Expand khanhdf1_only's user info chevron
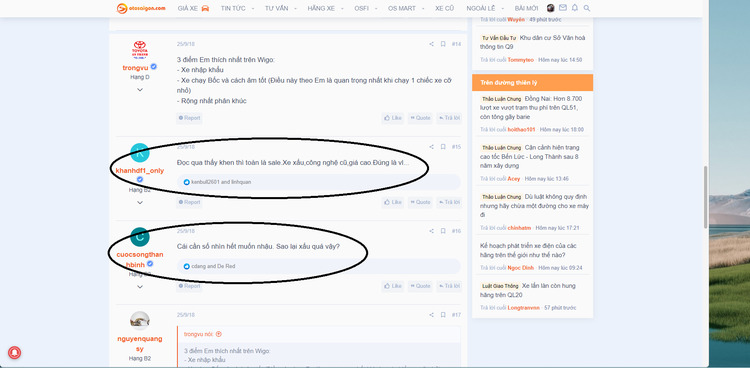The image size is (750, 368). [140, 202]
